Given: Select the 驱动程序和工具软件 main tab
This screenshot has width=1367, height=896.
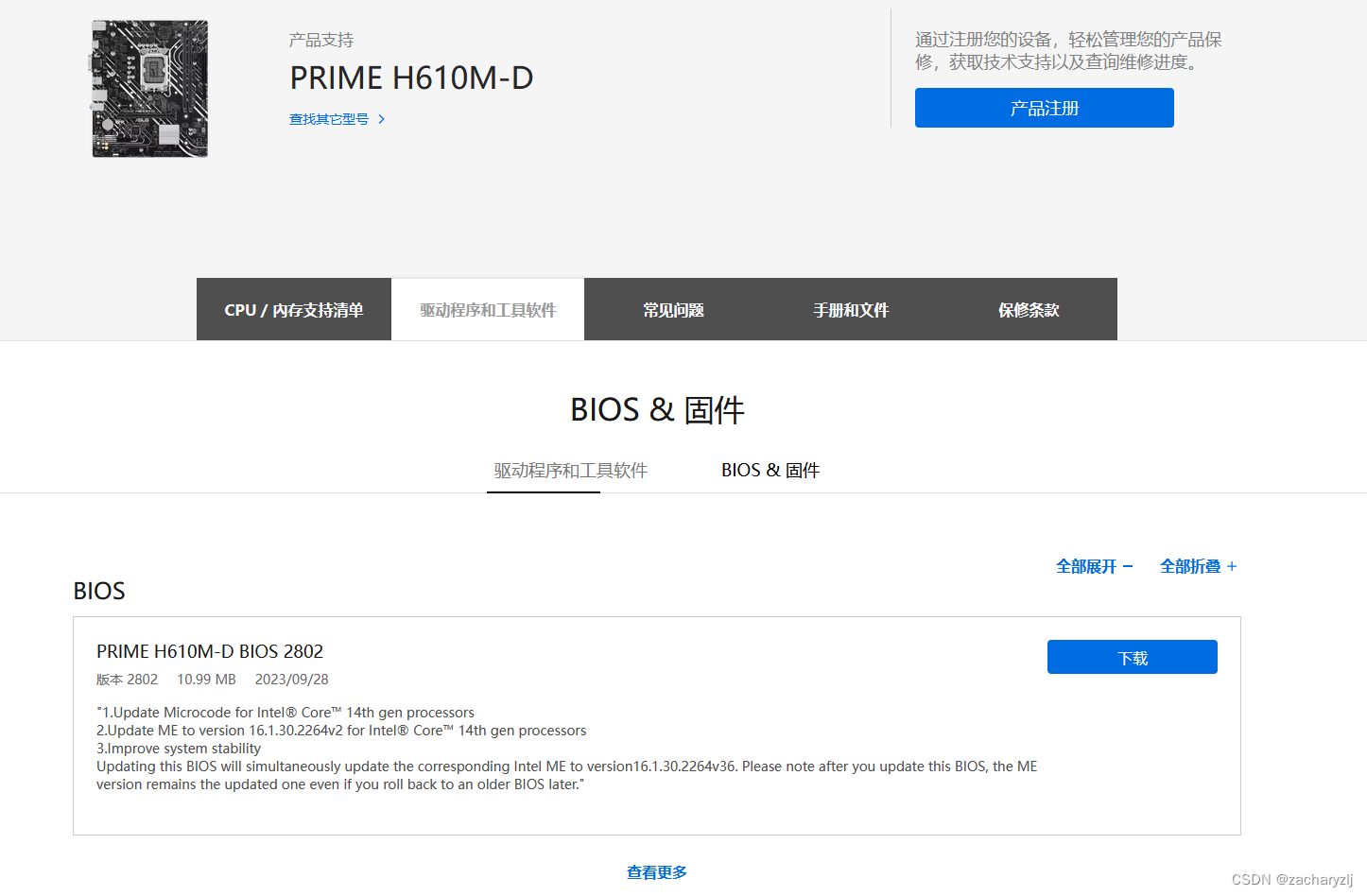Looking at the screenshot, I should (488, 310).
